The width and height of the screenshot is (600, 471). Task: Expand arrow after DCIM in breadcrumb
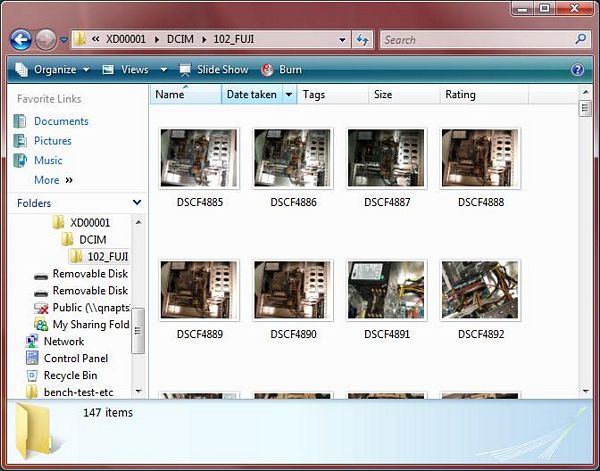pos(204,39)
